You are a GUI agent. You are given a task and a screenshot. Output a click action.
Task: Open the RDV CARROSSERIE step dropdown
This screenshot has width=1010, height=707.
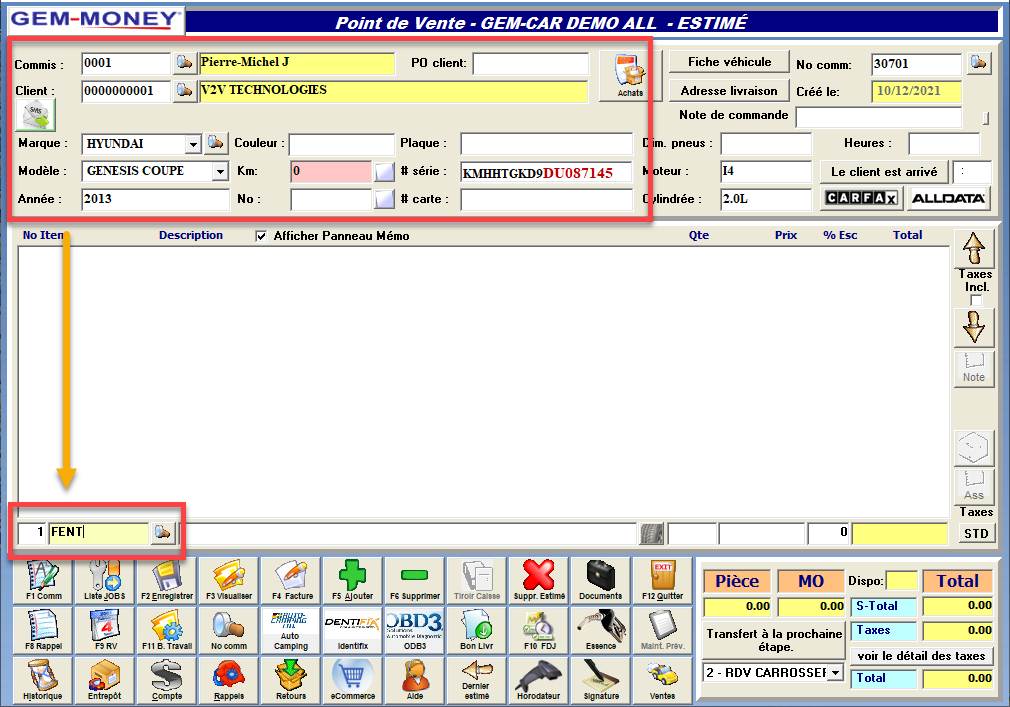pos(835,673)
